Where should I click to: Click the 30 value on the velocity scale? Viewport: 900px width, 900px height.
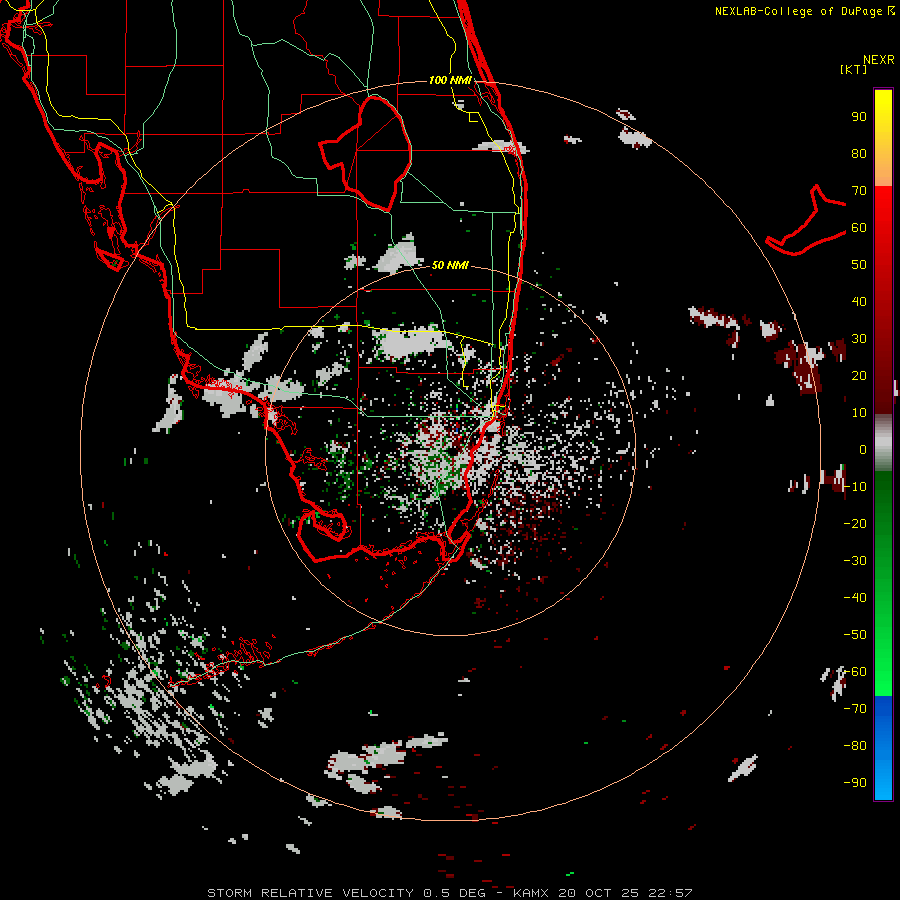(x=859, y=339)
